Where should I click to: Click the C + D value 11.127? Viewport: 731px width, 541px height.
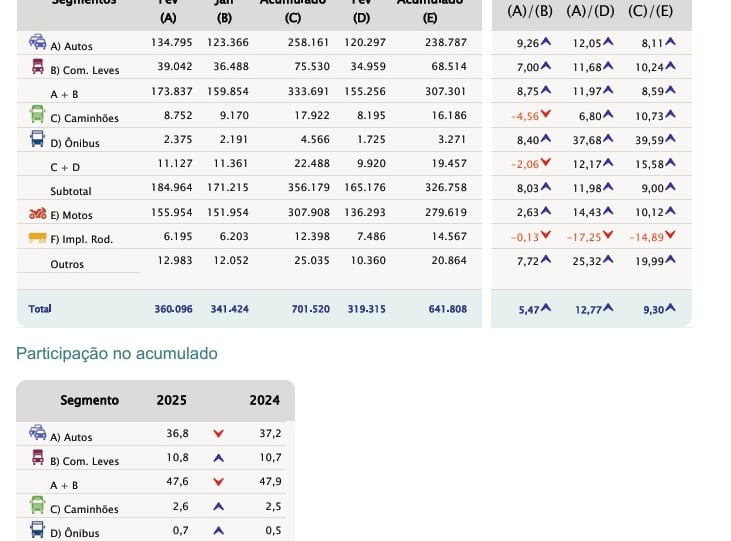click(x=175, y=163)
